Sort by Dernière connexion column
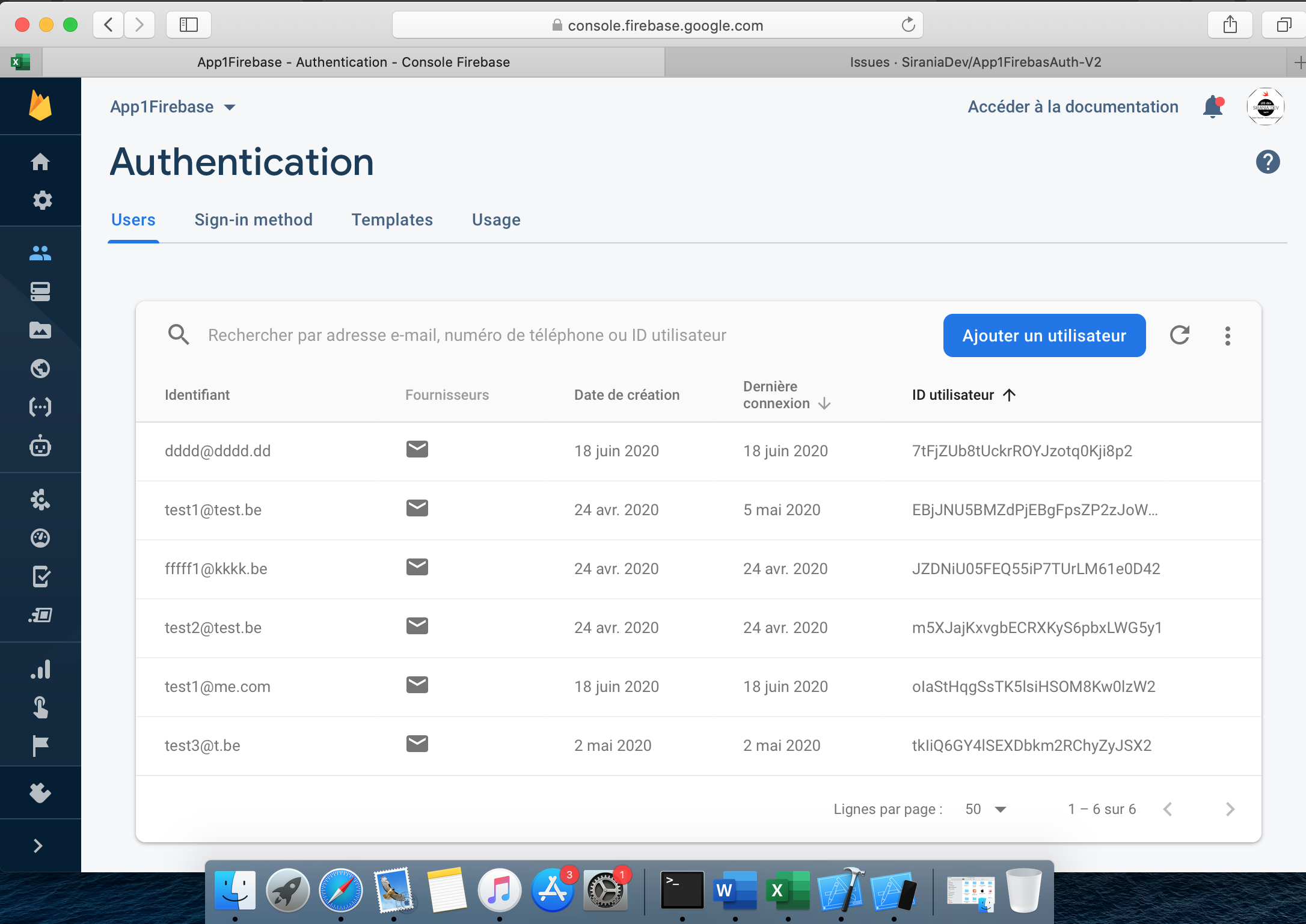The width and height of the screenshot is (1306, 924). click(x=786, y=395)
